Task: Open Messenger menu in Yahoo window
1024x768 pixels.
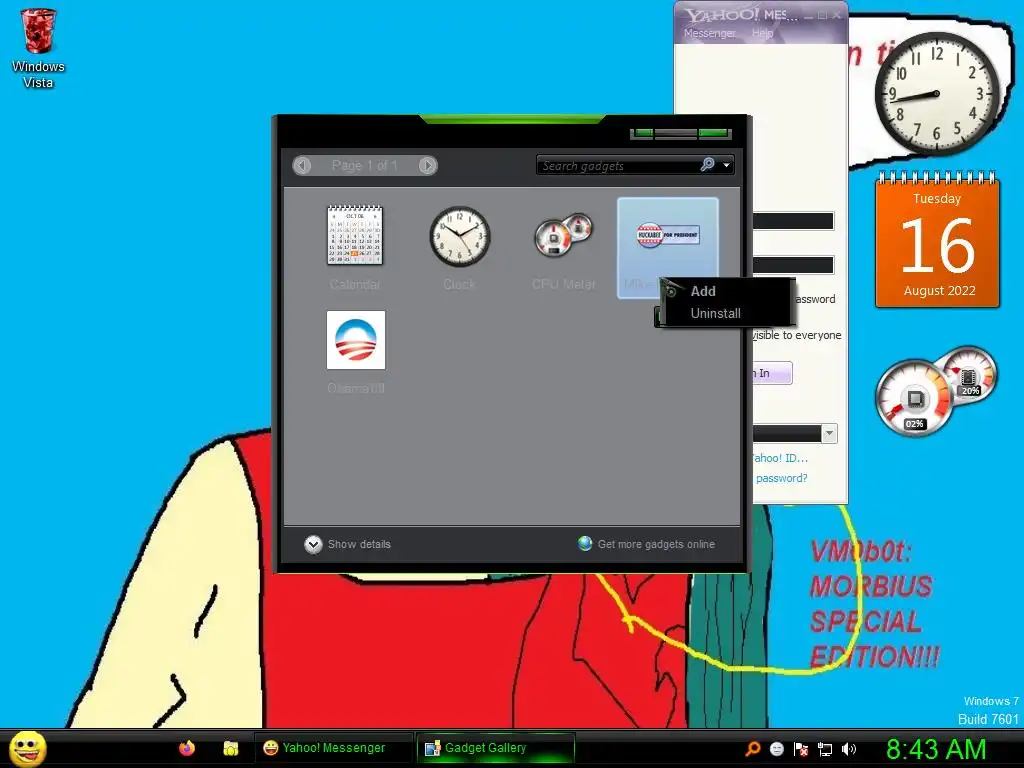Action: click(x=709, y=33)
